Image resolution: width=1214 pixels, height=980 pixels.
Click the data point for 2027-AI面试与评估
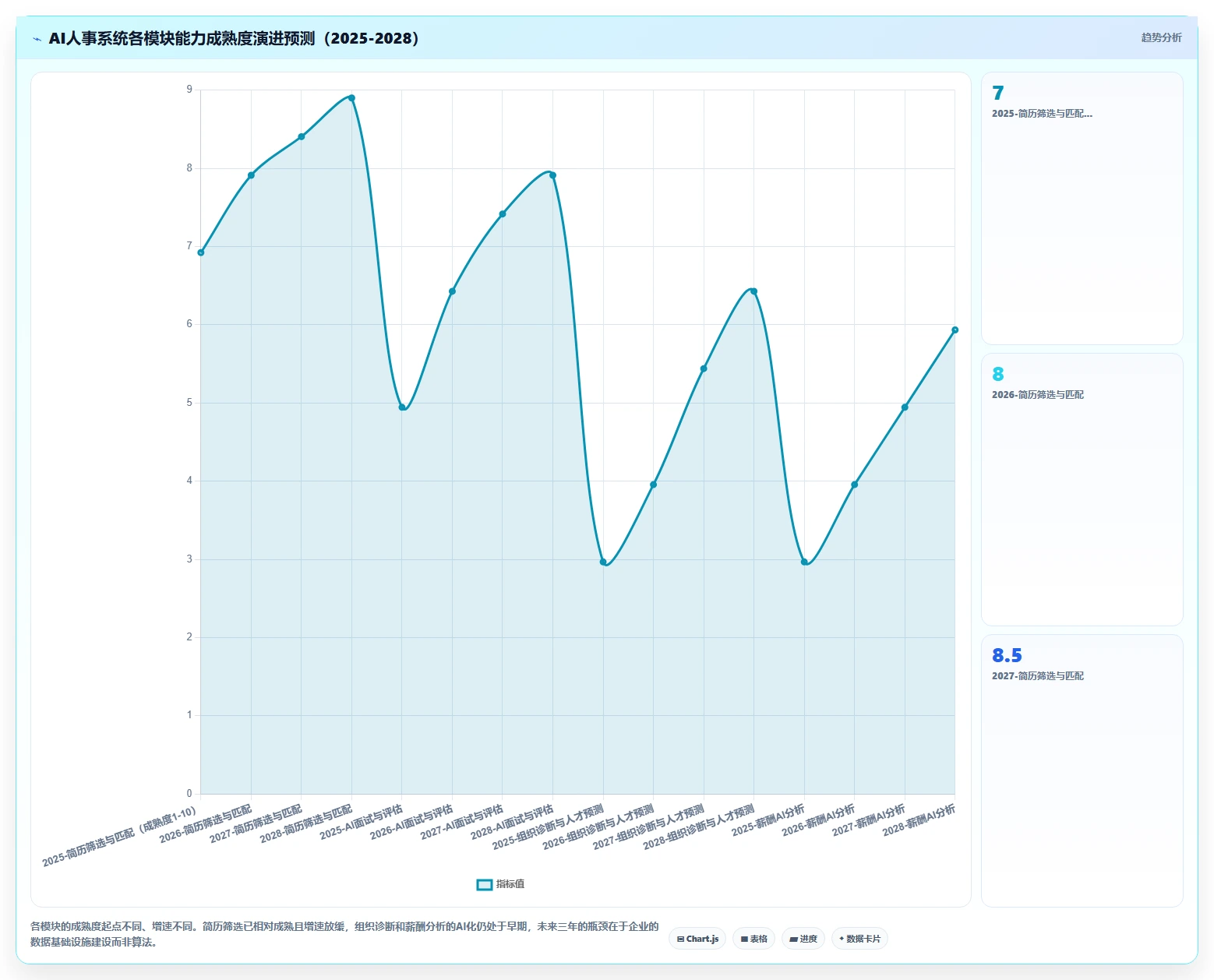[x=503, y=213]
